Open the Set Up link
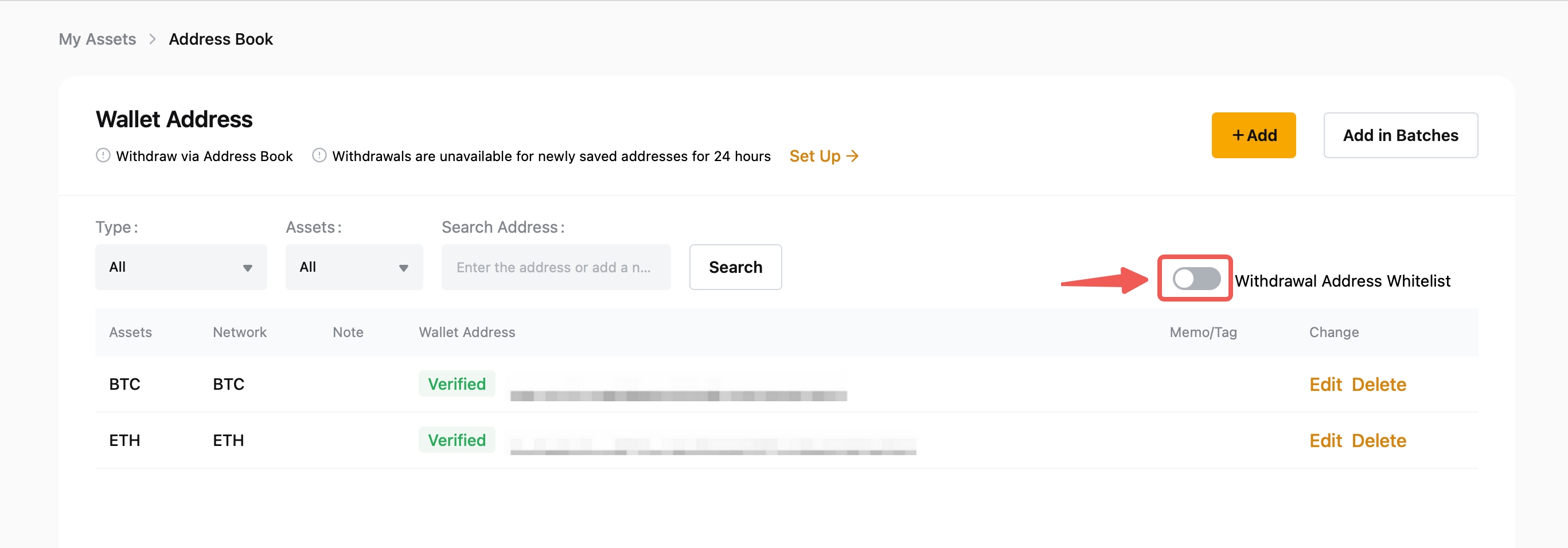This screenshot has height=548, width=1568. 823,156
